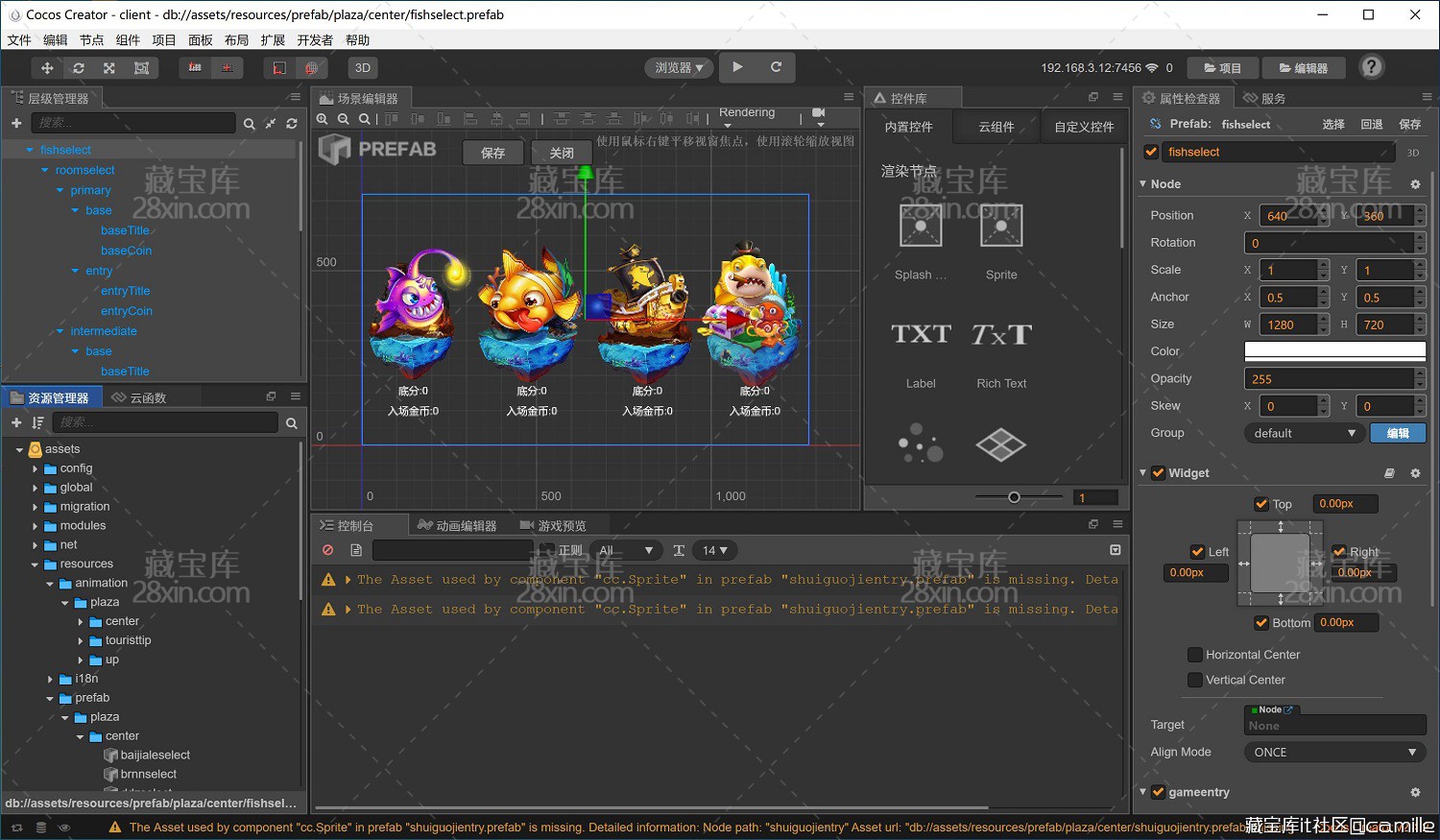Select the scale transform tool
Viewport: 1440px width, 840px height.
[x=109, y=68]
